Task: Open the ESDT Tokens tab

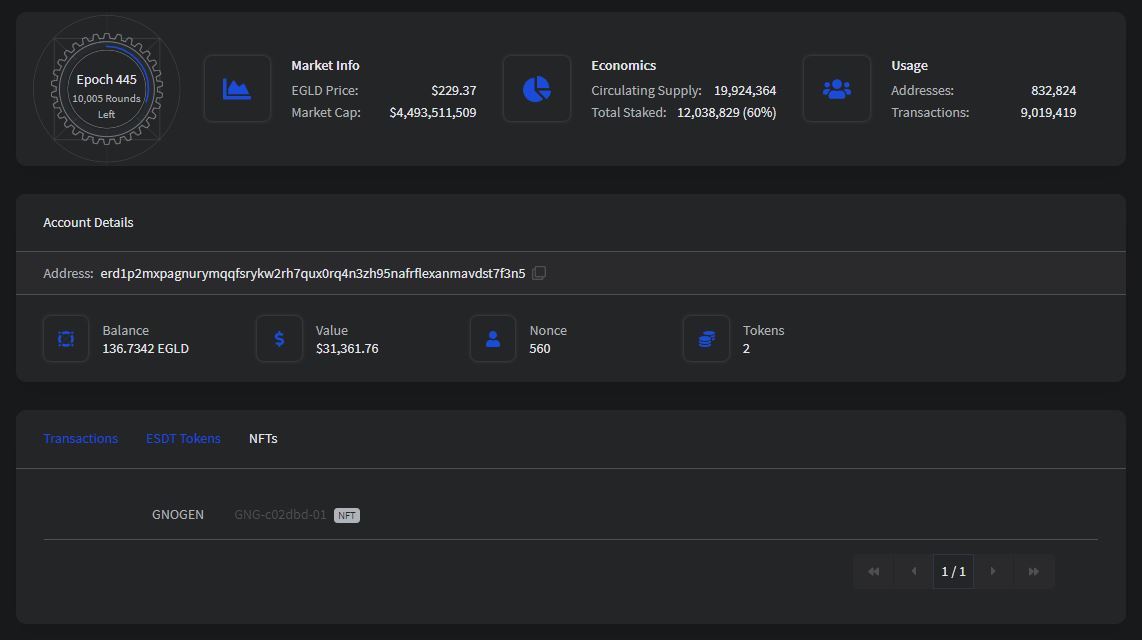Action: click(183, 438)
